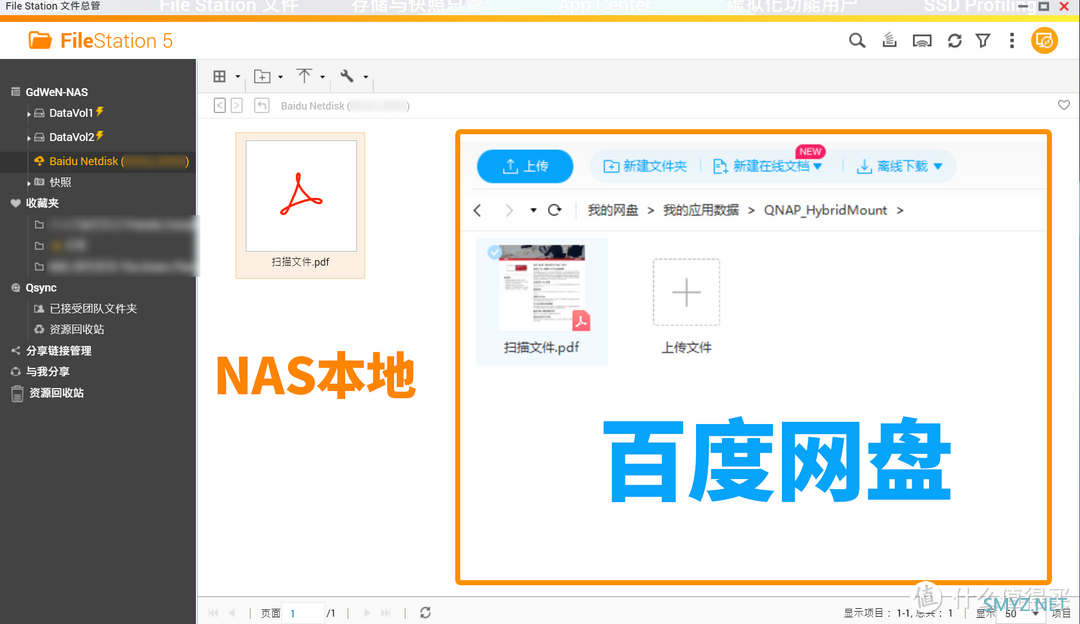This screenshot has height=624, width=1080.
Task: Expand the DataVol1 tree node
Action: coord(28,114)
